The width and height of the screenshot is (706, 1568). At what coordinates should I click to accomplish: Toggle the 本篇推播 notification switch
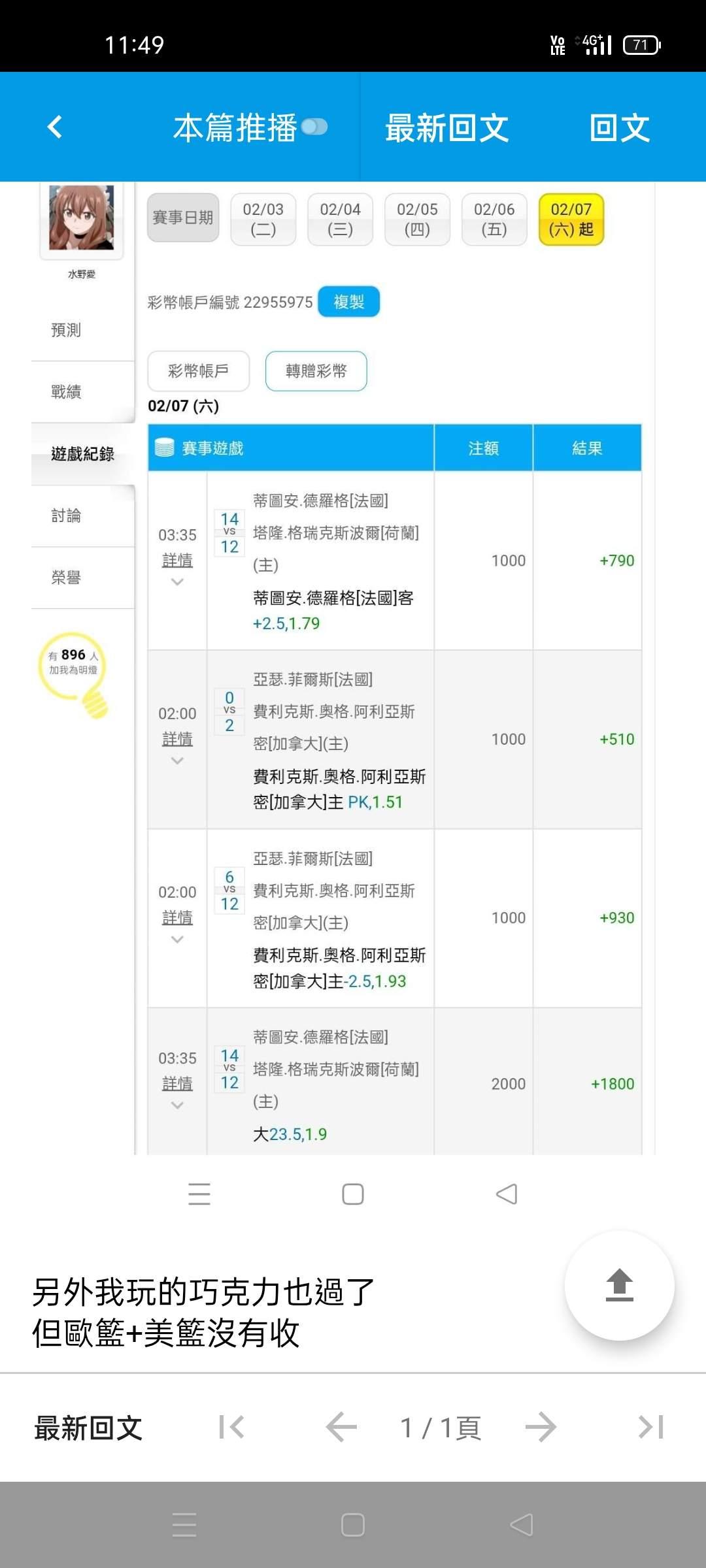[x=314, y=127]
